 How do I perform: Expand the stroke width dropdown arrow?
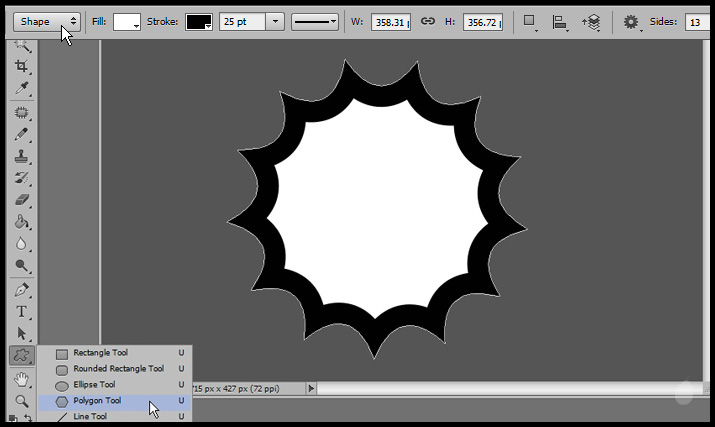[x=275, y=21]
